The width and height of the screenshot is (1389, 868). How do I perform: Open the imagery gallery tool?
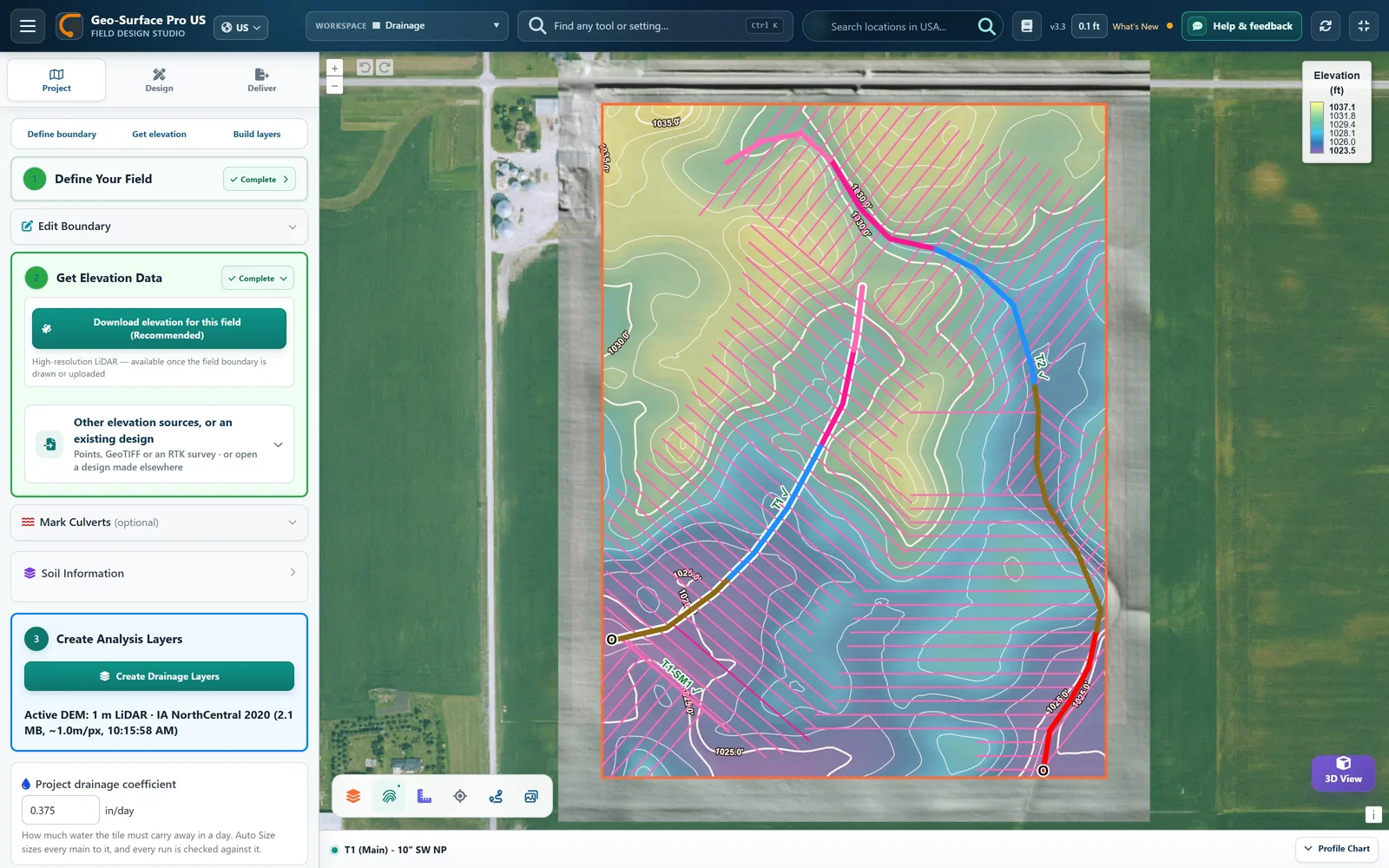tap(531, 796)
